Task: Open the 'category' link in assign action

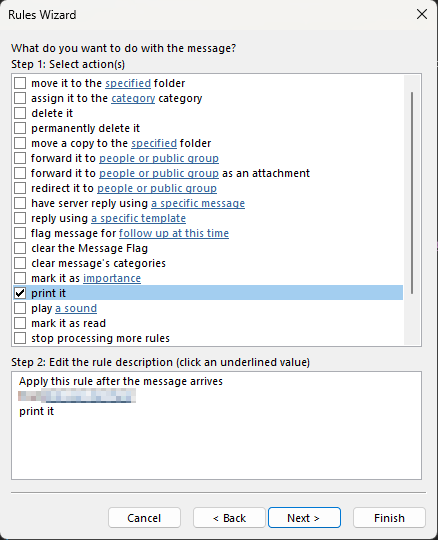Action: point(133,98)
